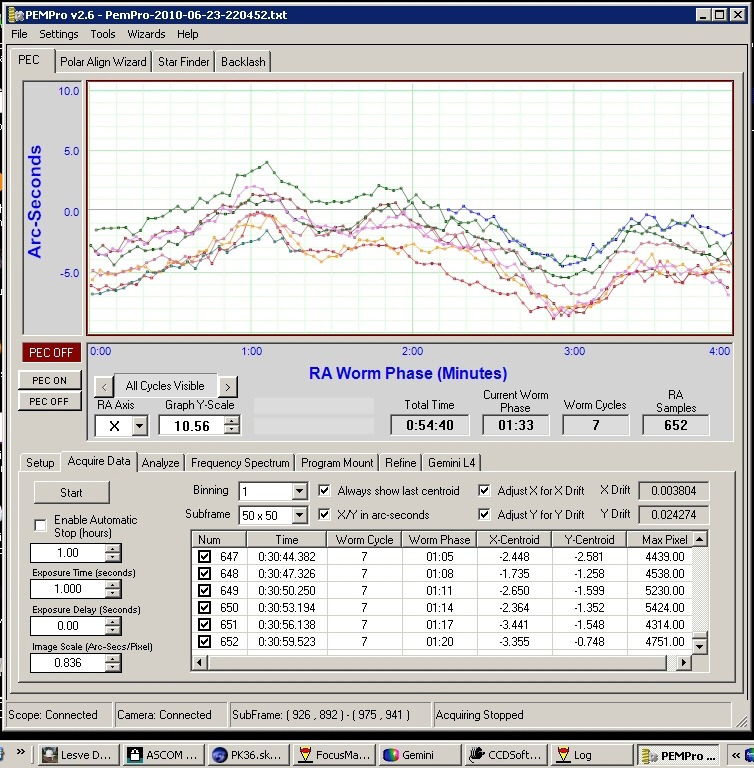Viewport: 754px width, 768px height.
Task: Click Exposure Time input field
Action: pos(68,589)
